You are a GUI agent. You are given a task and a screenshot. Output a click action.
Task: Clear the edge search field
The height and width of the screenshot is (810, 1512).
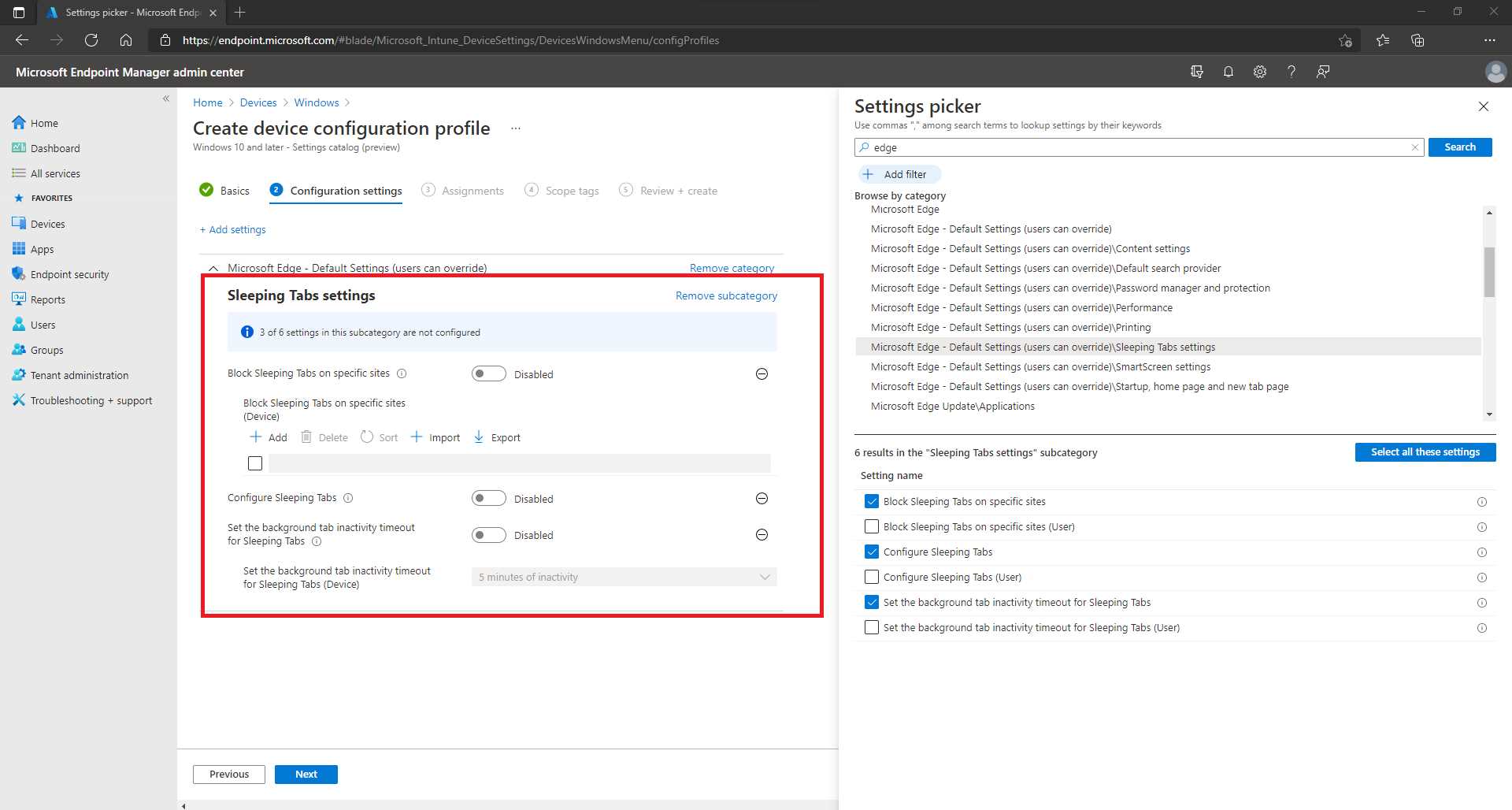pos(1416,147)
